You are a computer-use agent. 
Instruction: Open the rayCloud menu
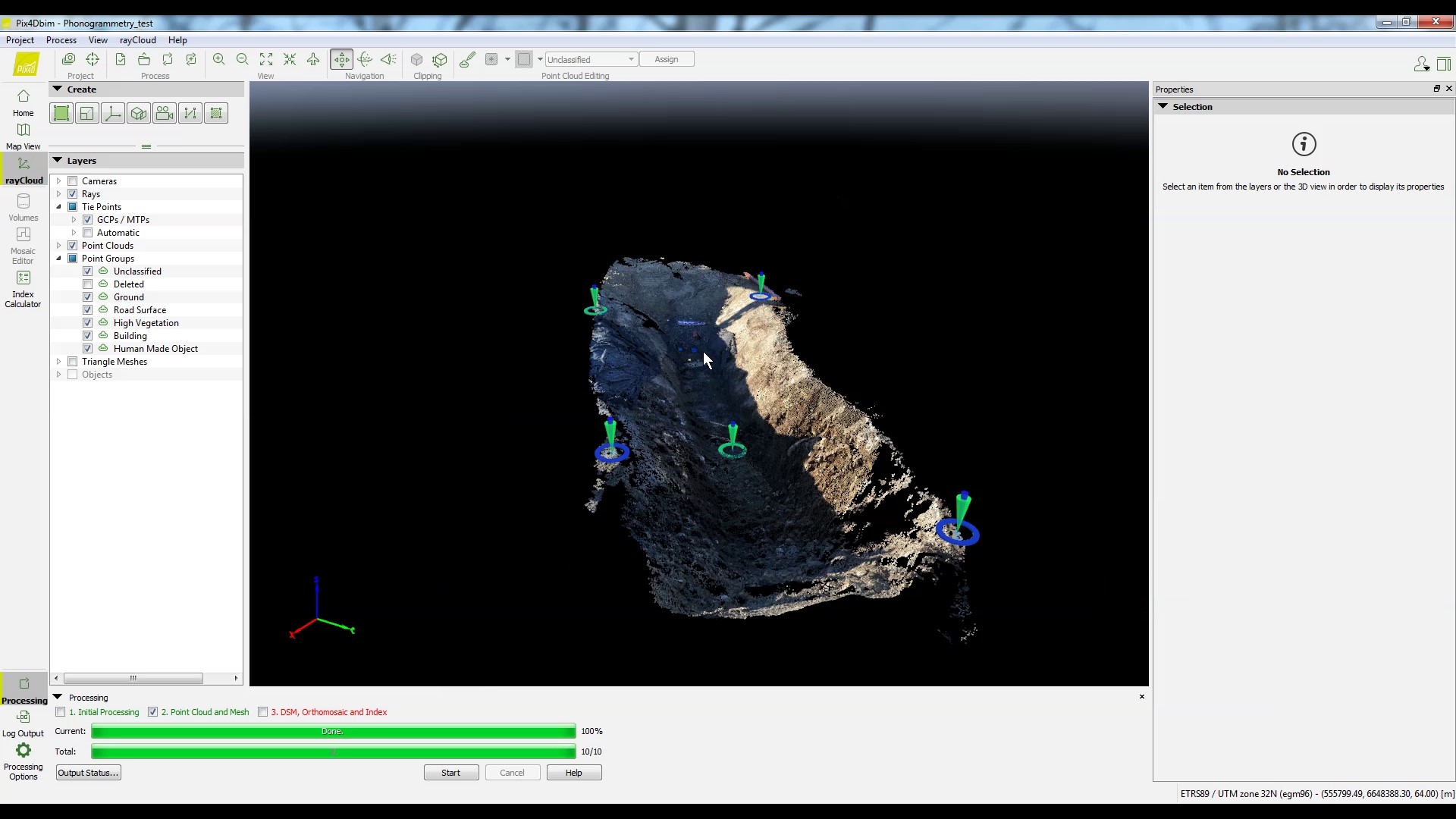(137, 40)
